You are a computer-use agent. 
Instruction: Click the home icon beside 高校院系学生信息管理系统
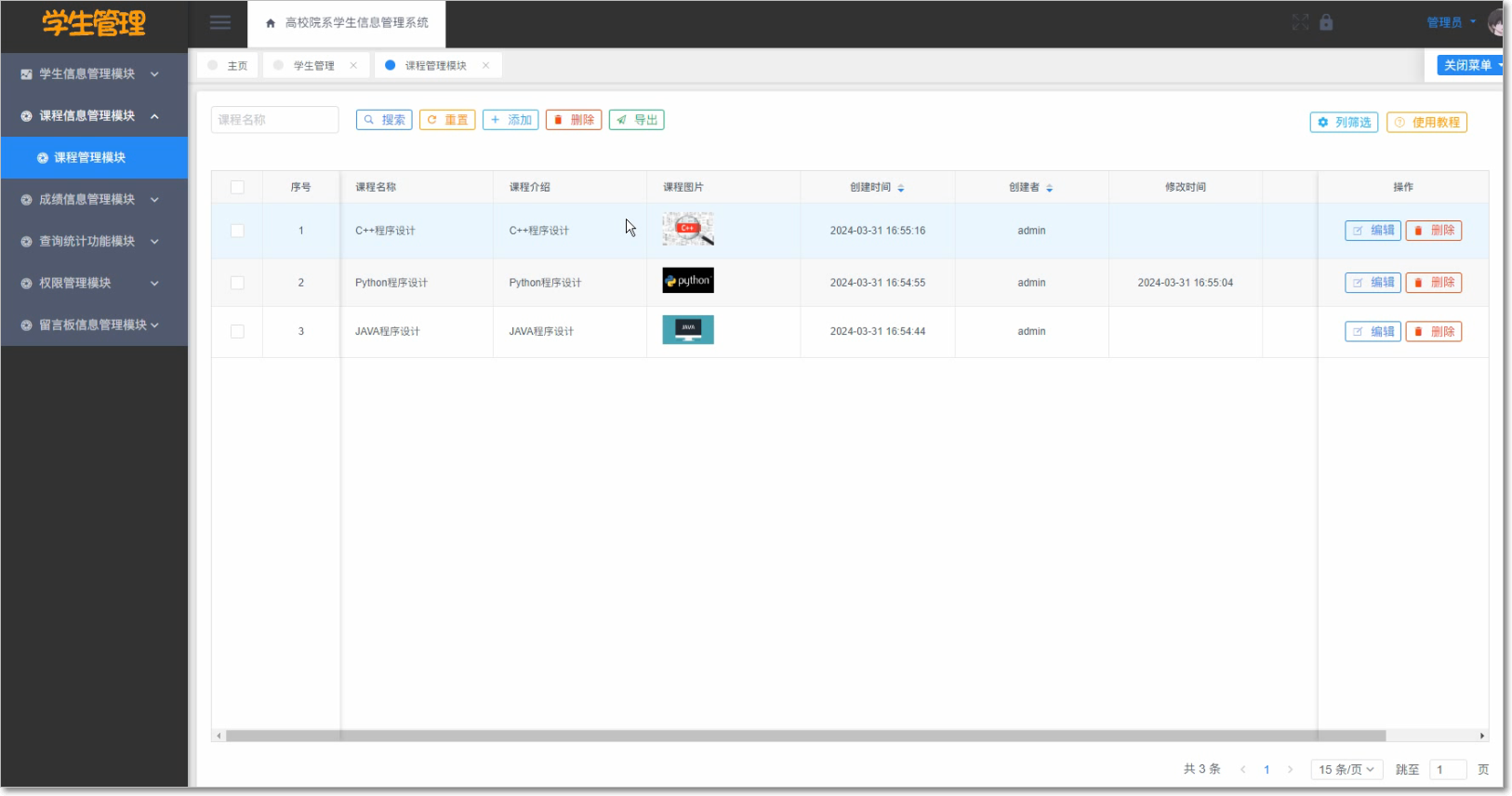point(271,23)
